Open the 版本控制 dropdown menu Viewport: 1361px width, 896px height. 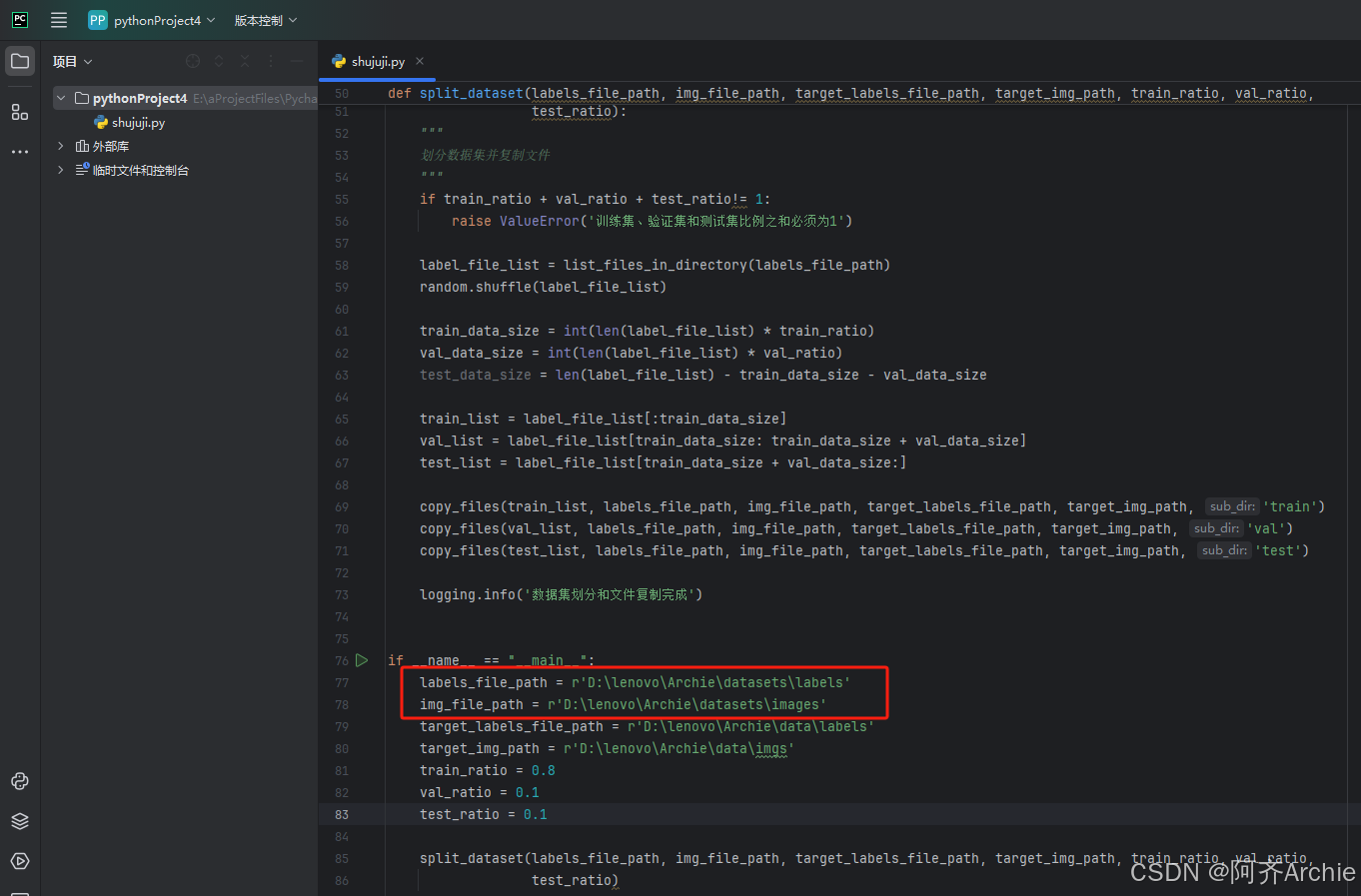click(x=264, y=20)
